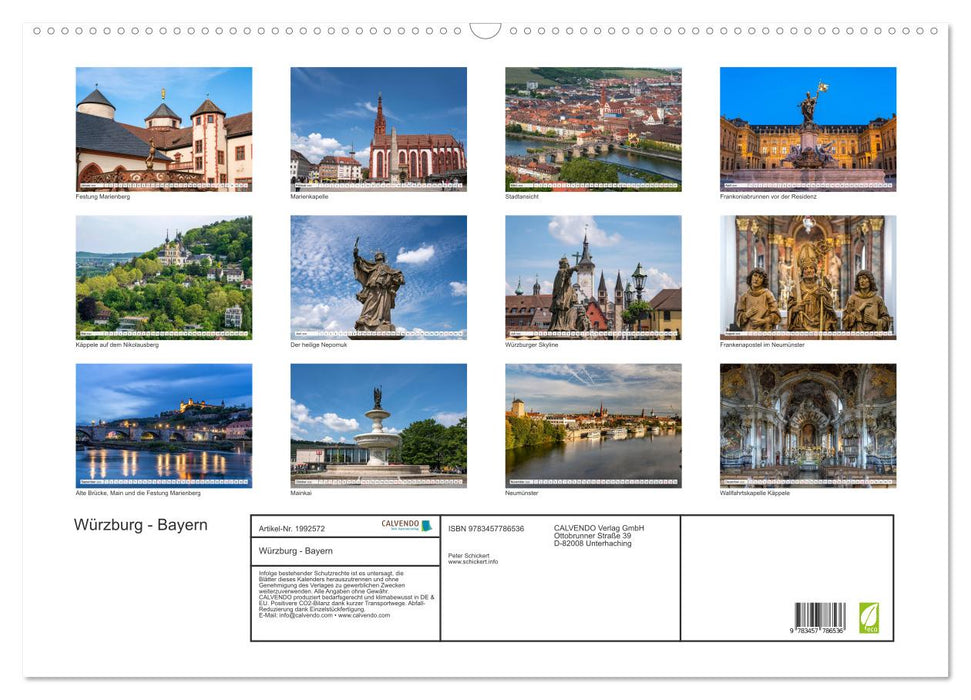
Task: Select the Festung Marienberg photo
Action: [163, 128]
